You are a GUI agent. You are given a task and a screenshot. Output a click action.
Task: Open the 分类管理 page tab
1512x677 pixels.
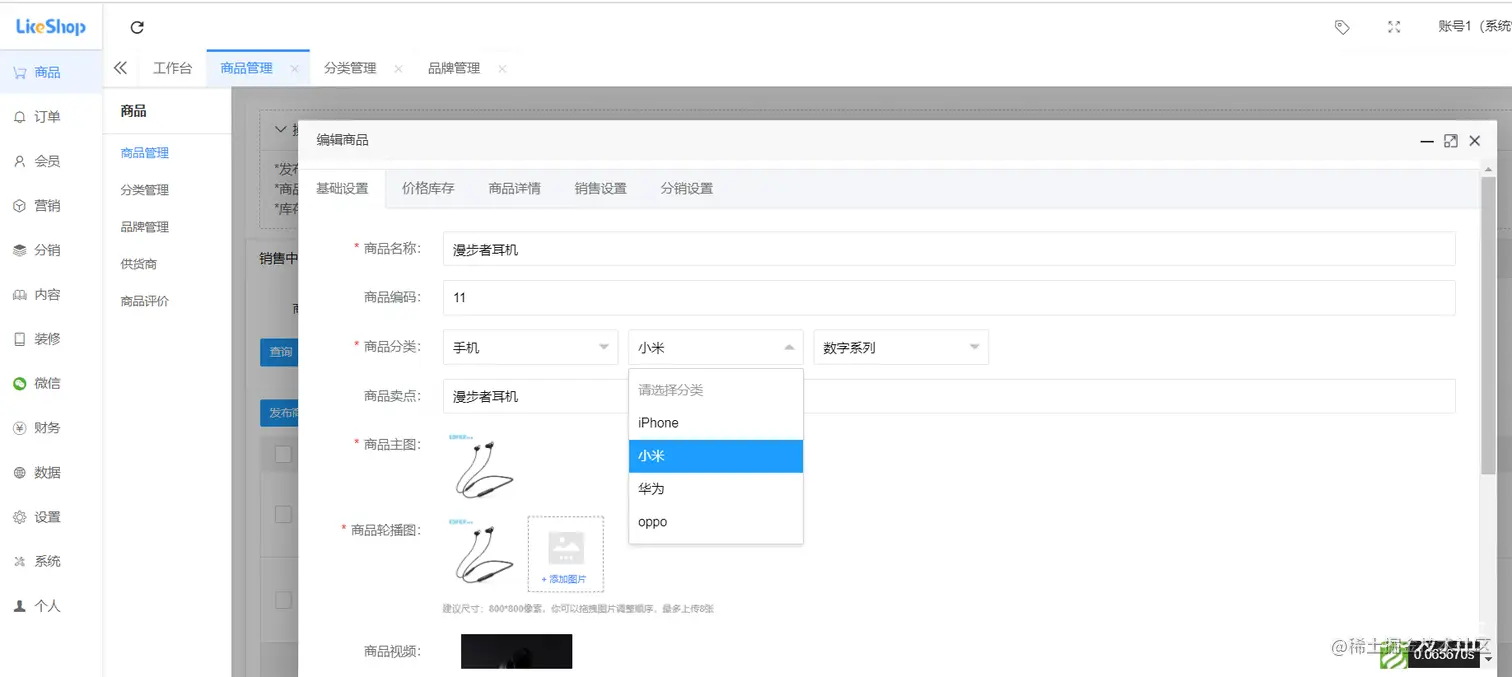[x=350, y=68]
